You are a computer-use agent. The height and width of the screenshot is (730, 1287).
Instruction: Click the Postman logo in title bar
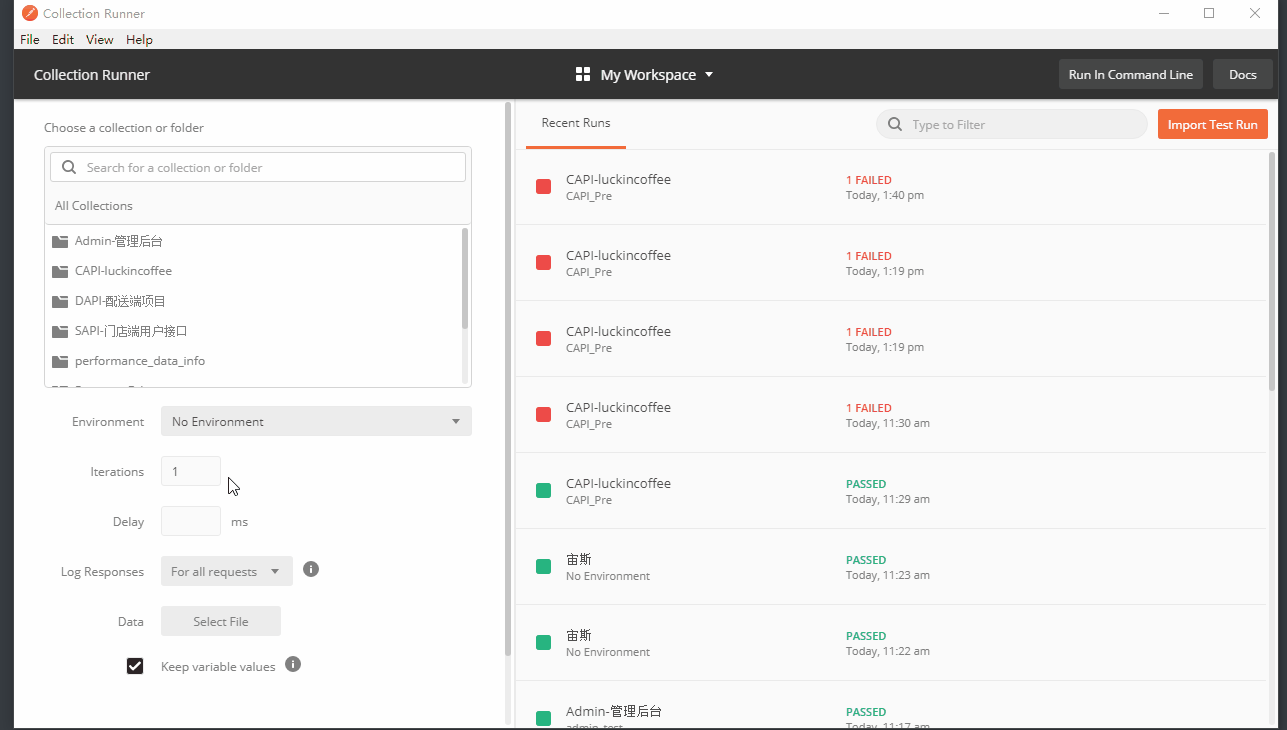point(30,13)
